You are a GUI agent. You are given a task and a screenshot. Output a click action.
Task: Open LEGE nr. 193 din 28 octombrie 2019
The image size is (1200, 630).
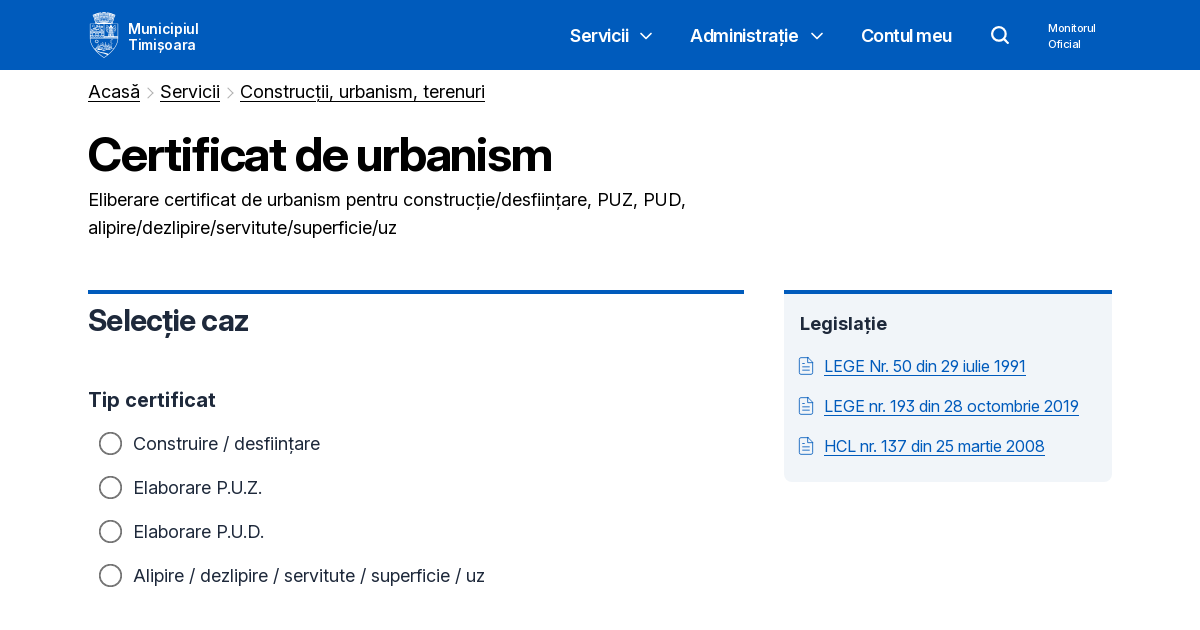(x=951, y=406)
